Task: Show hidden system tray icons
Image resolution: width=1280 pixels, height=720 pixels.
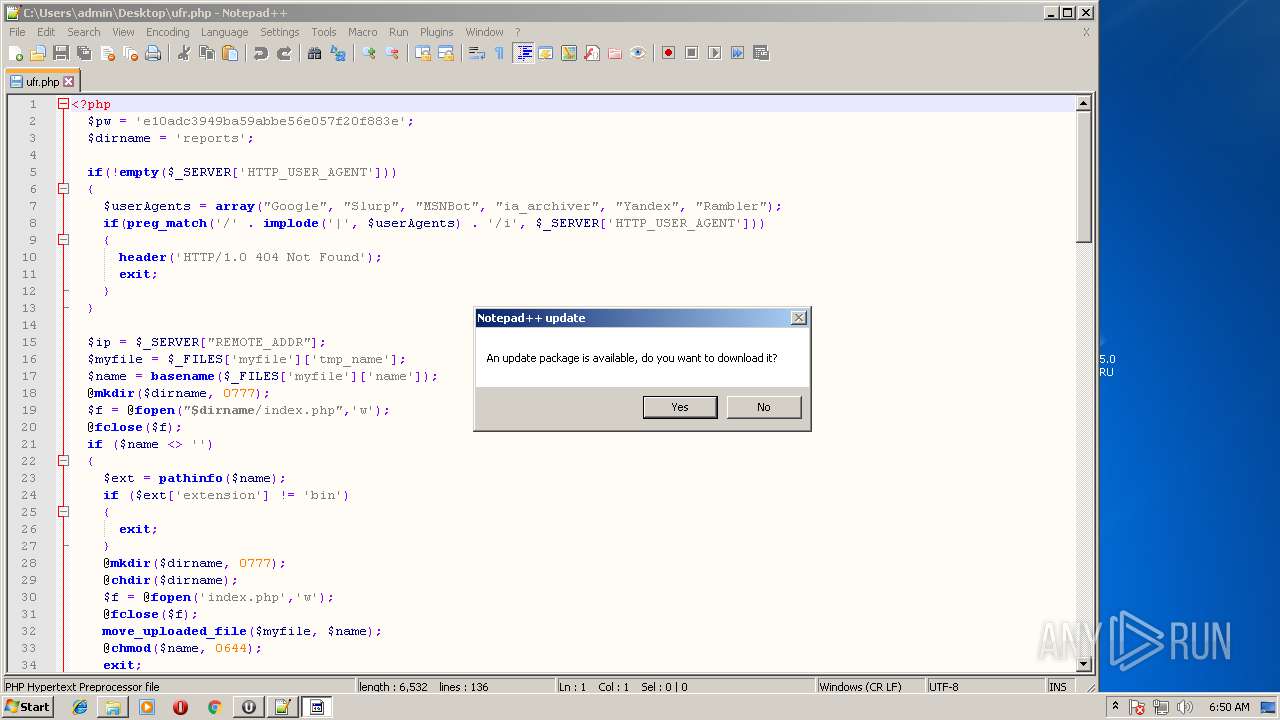Action: point(1115,707)
